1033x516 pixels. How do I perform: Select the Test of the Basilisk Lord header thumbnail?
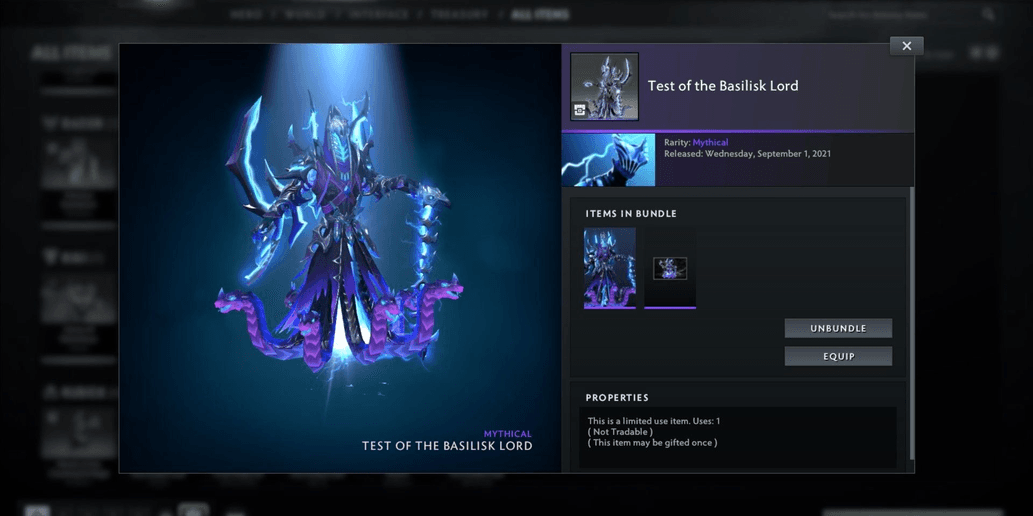[x=604, y=87]
